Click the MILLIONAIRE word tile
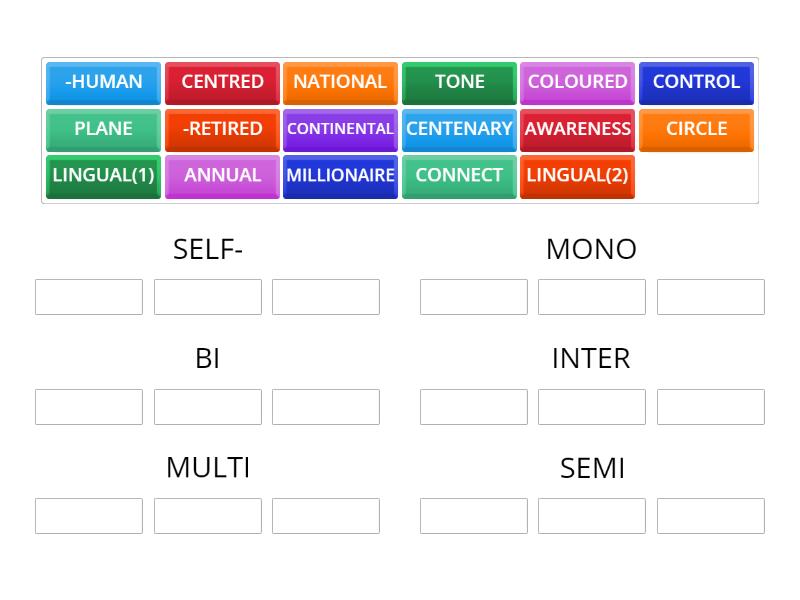 [x=340, y=176]
